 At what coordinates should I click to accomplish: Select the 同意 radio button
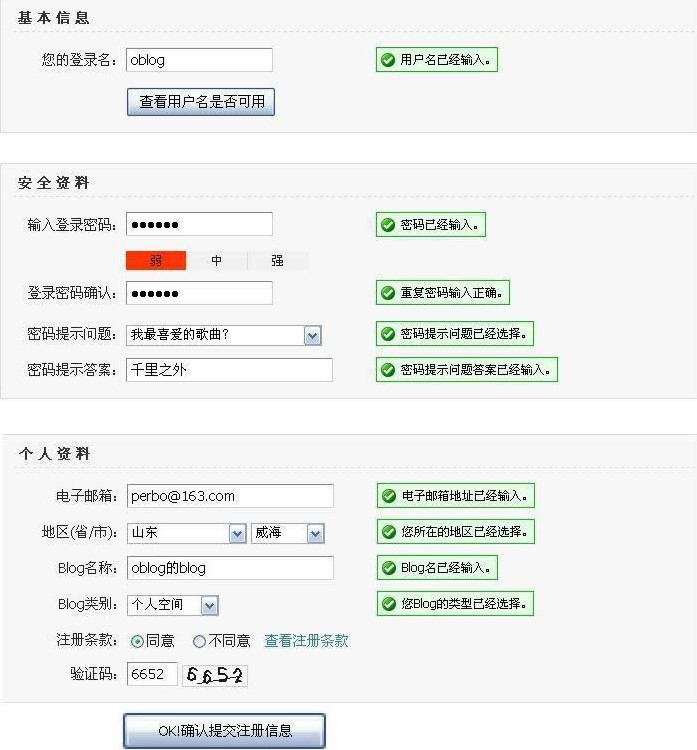click(x=137, y=641)
